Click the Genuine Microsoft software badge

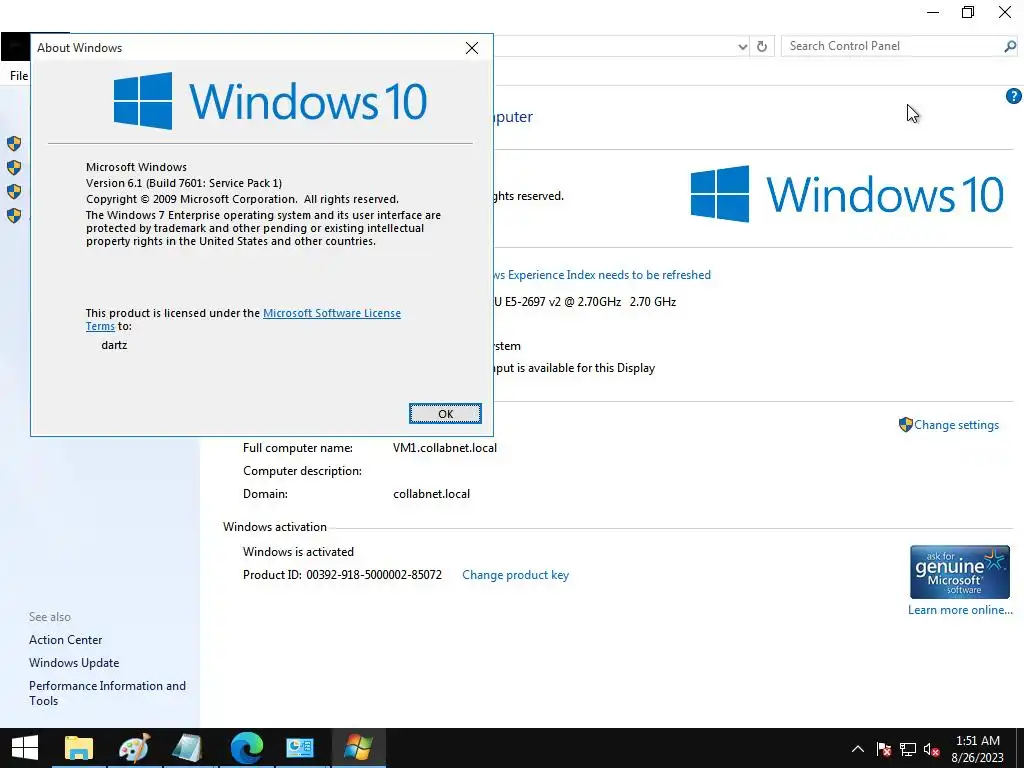pyautogui.click(x=959, y=572)
